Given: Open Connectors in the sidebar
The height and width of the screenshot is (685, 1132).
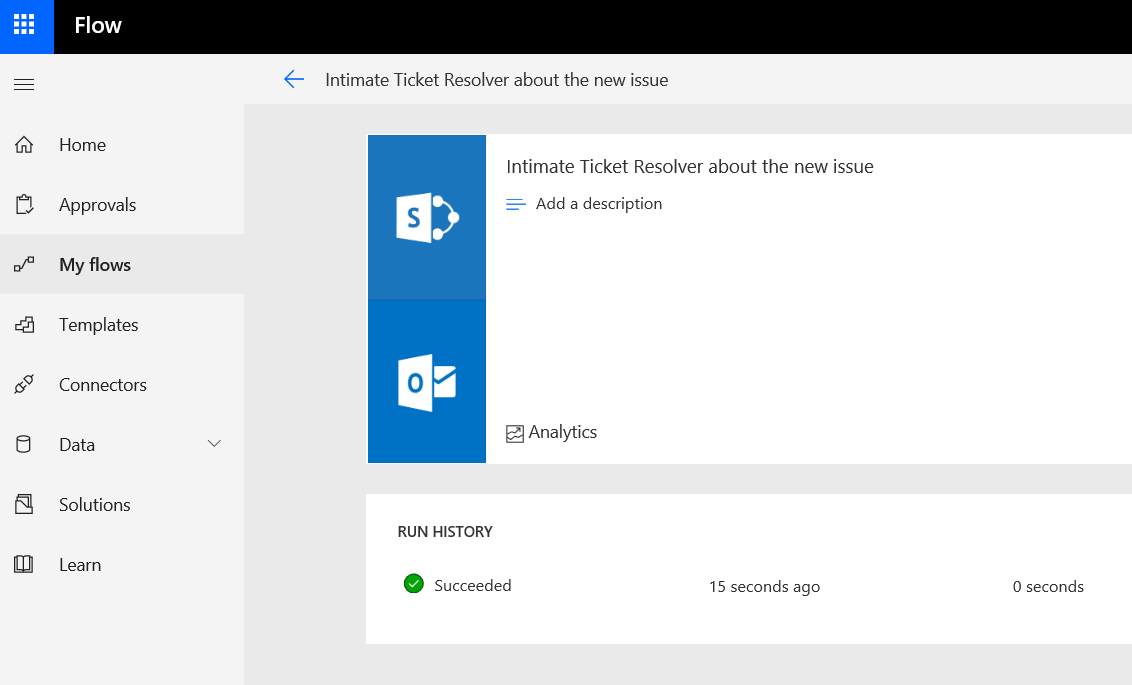Looking at the screenshot, I should [122, 385].
